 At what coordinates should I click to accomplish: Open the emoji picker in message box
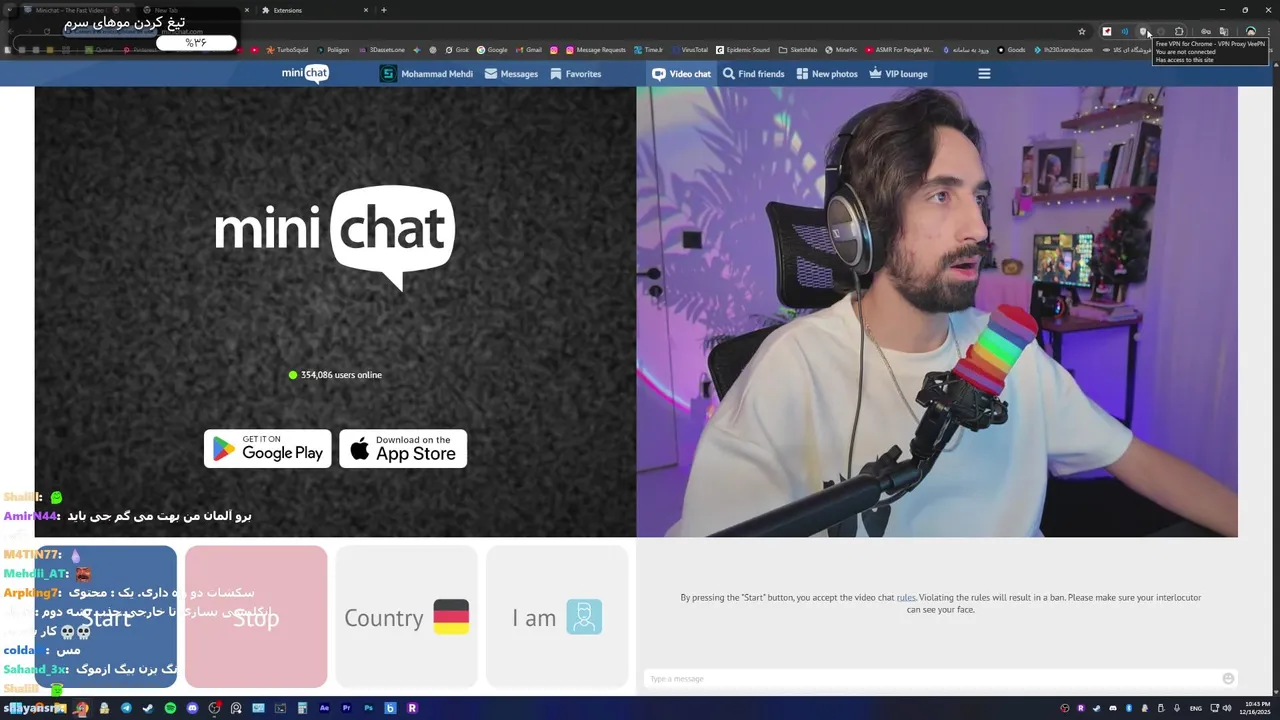[x=1228, y=679]
